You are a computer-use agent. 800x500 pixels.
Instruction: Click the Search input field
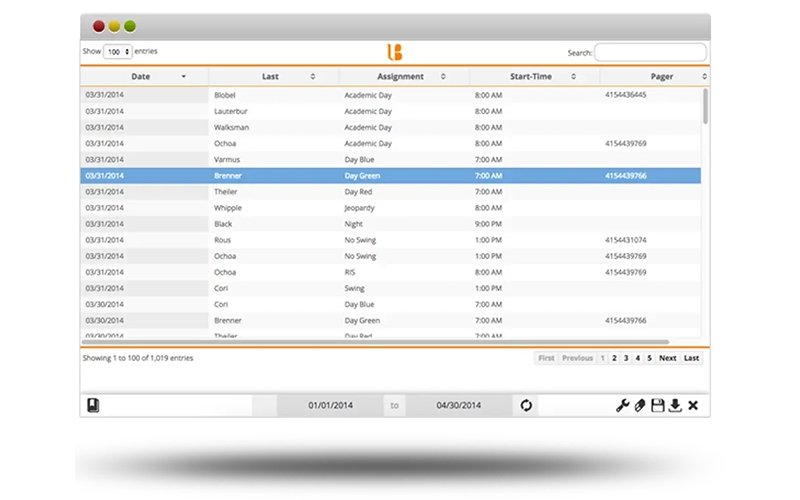click(650, 52)
